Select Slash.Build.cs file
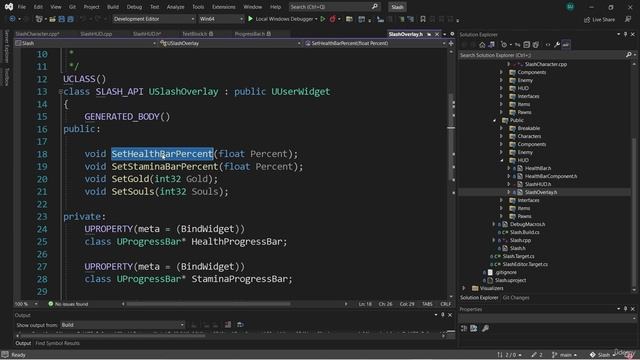The height and width of the screenshot is (360, 640). [x=524, y=232]
